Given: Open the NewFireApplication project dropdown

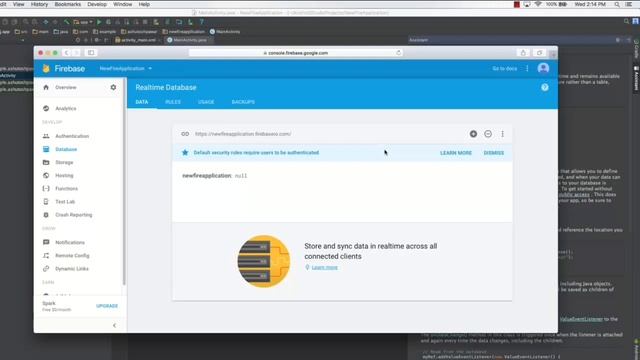Looking at the screenshot, I should pyautogui.click(x=126, y=69).
